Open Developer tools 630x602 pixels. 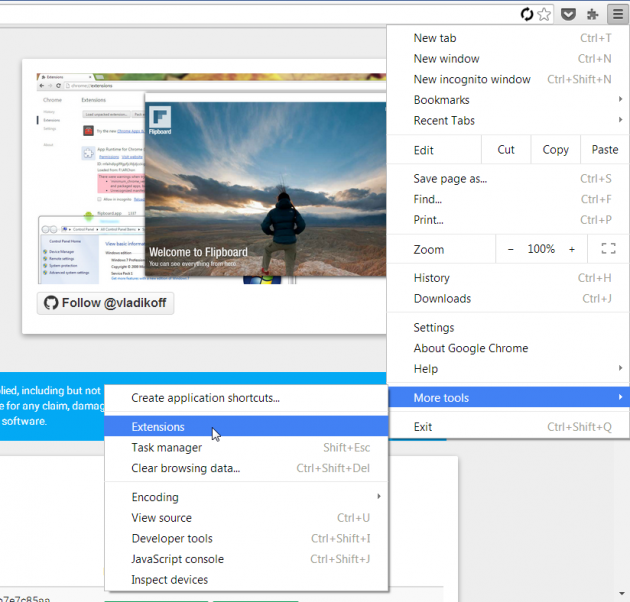[x=246, y=539]
